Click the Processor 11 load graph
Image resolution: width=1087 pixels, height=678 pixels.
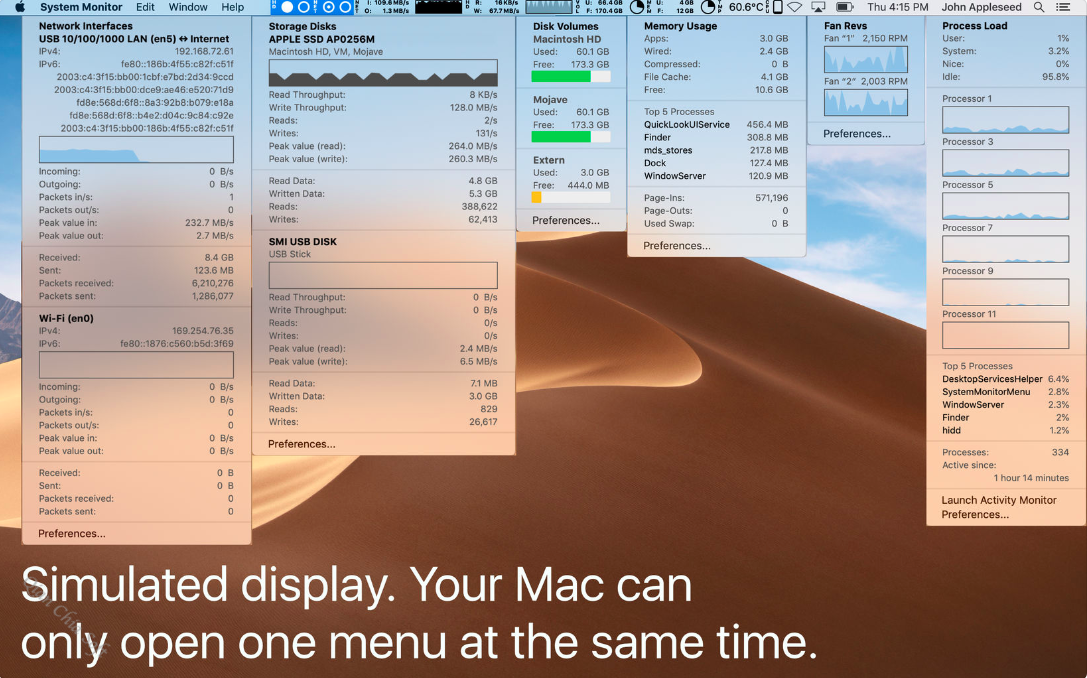pyautogui.click(x=1005, y=336)
